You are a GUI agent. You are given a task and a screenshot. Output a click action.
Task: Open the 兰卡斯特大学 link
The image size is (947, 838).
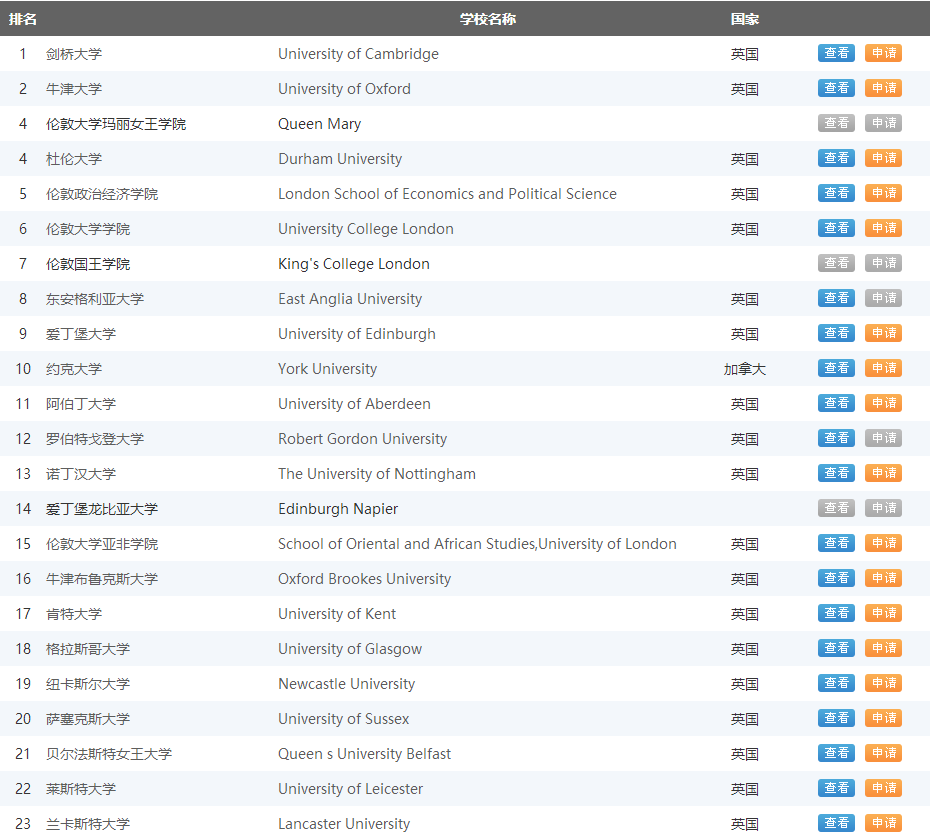88,825
